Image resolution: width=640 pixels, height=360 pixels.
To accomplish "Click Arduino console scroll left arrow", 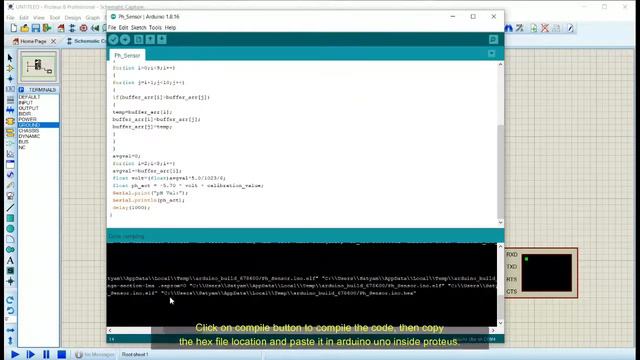I will [x=110, y=330].
